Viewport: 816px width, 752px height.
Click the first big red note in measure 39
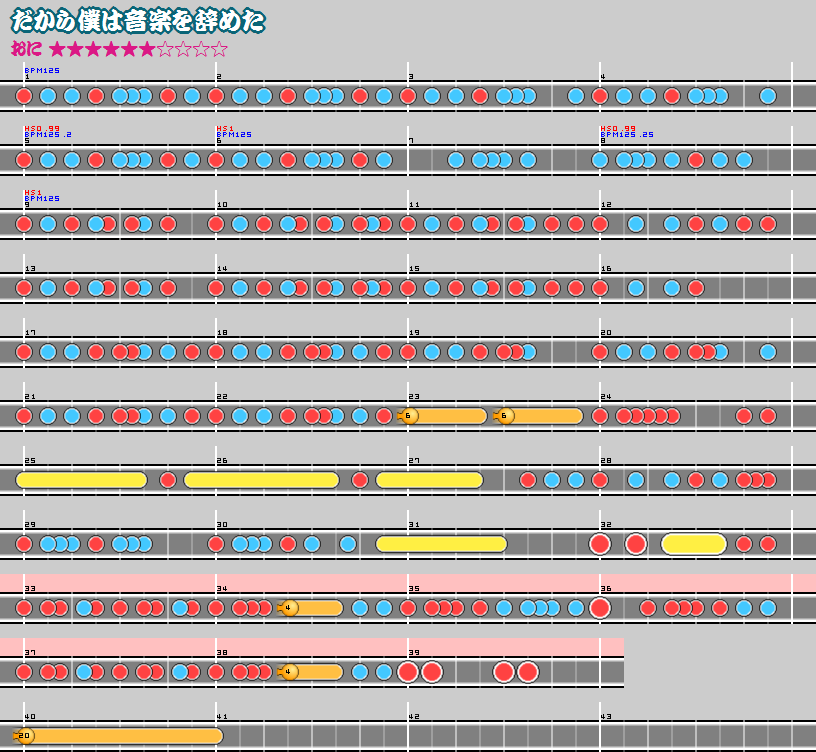pyautogui.click(x=408, y=672)
